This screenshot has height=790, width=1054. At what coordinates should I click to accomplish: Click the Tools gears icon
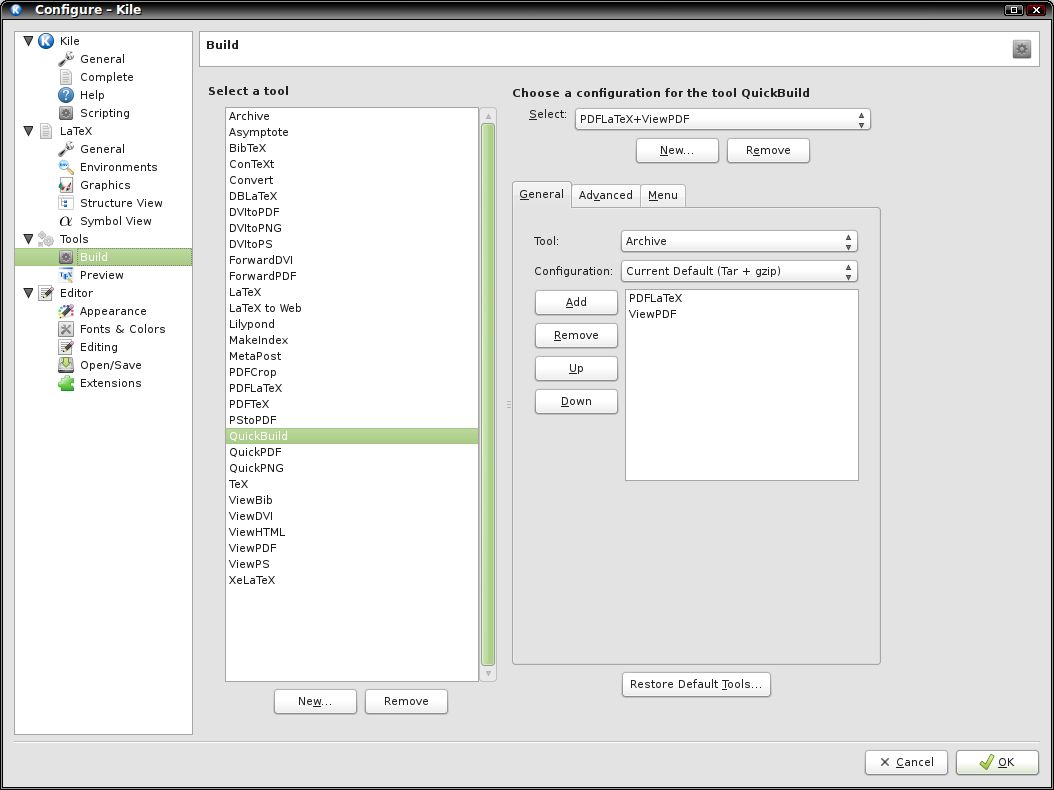coord(46,239)
